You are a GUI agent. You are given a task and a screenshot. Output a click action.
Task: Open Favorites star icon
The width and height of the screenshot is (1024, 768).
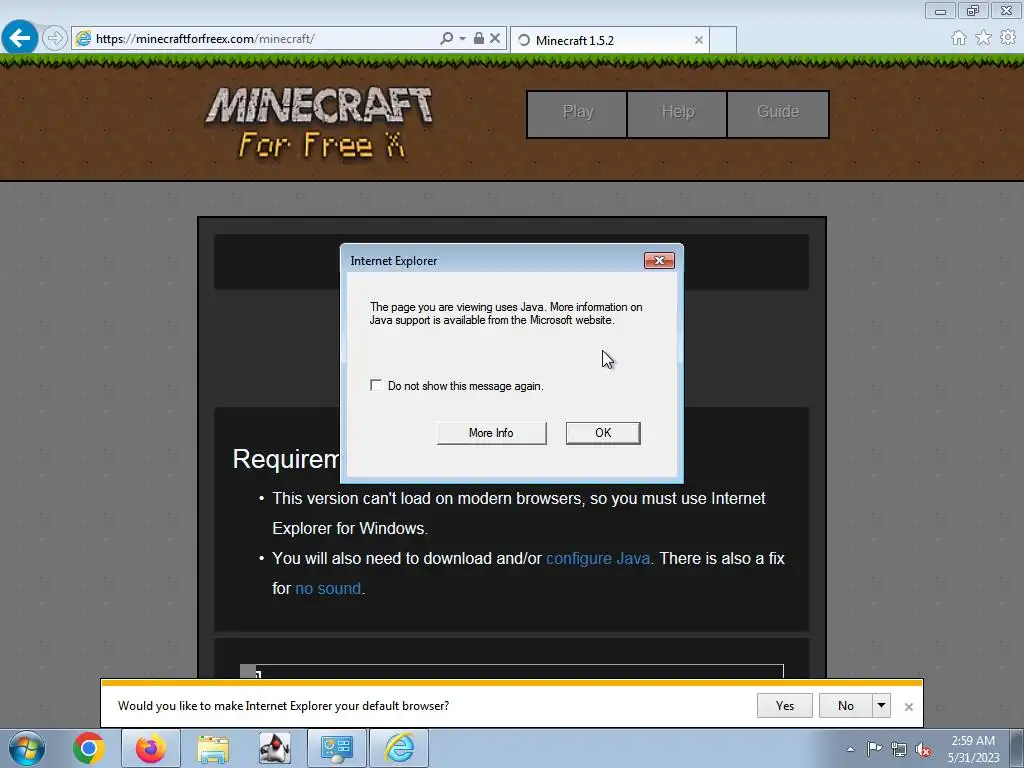pyautogui.click(x=983, y=38)
